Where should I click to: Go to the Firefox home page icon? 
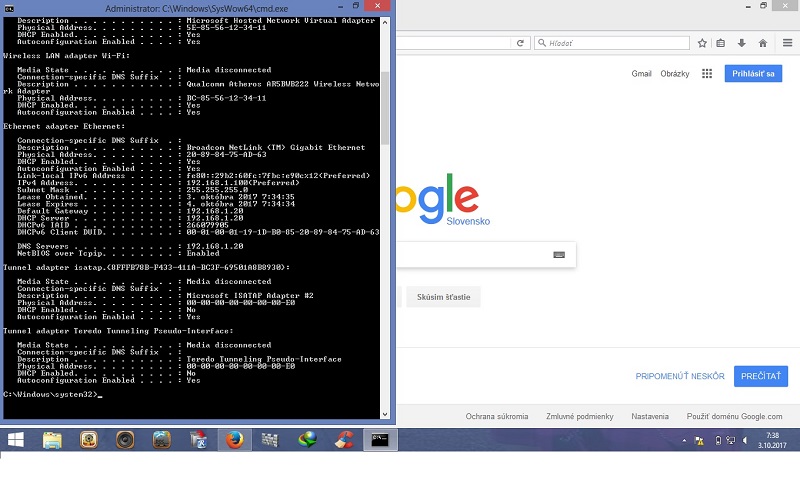(x=763, y=43)
